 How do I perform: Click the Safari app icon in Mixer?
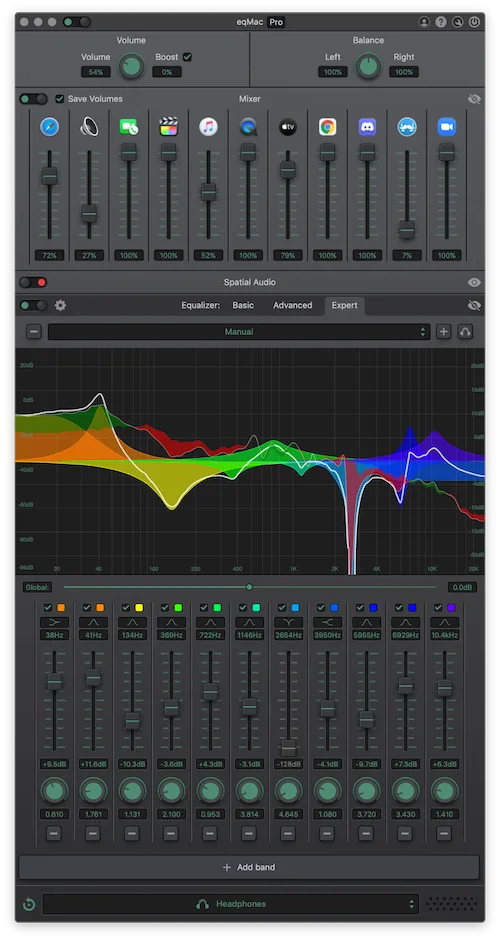[50, 126]
